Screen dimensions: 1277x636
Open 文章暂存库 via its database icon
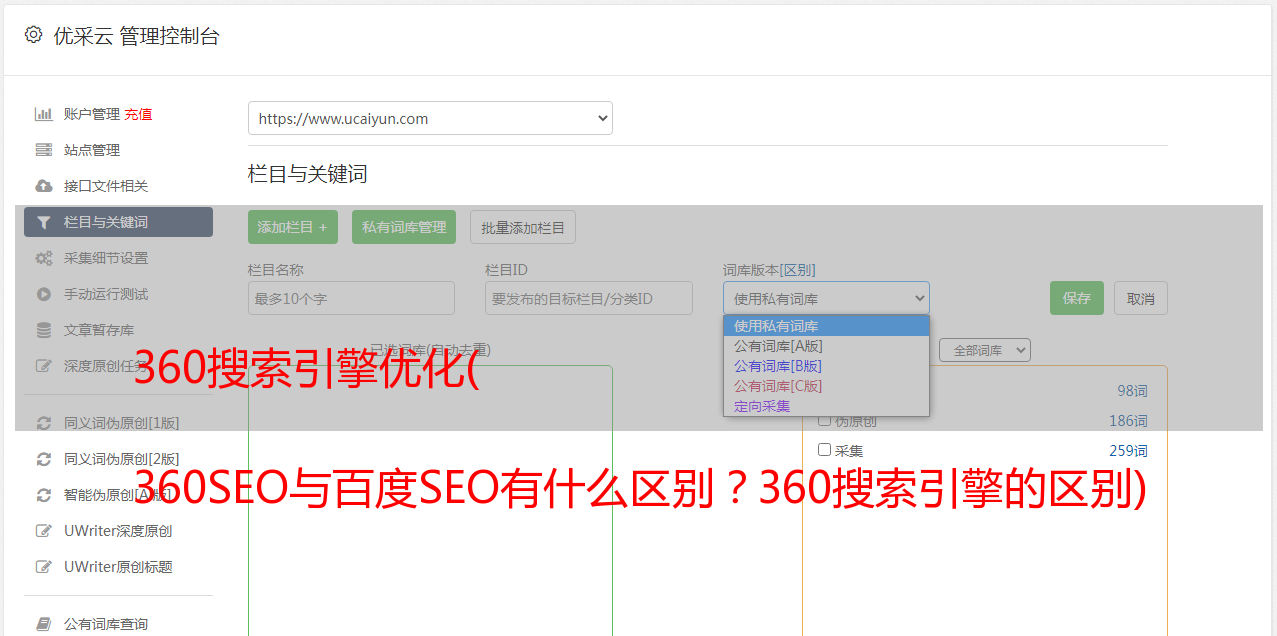click(x=43, y=330)
